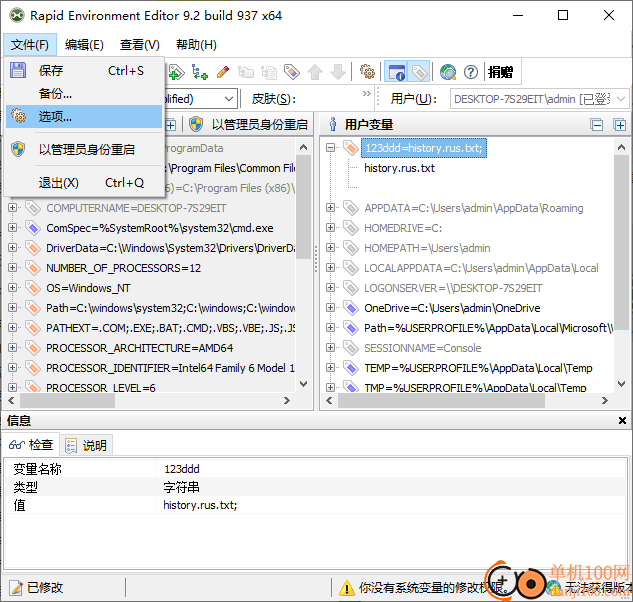Open the 帮助(H) menu
Image resolution: width=633 pixels, height=602 pixels.
pyautogui.click(x=196, y=44)
